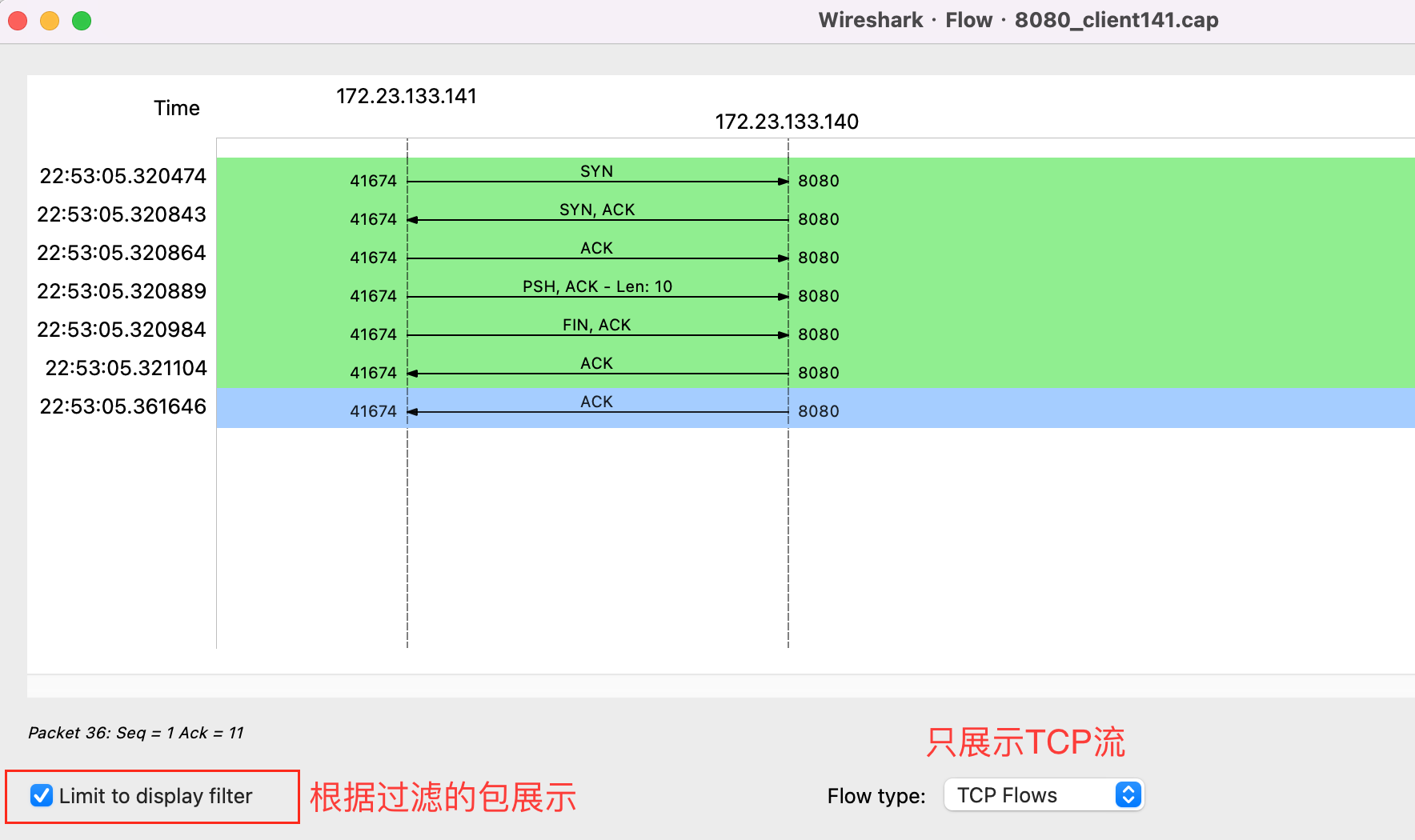1415x840 pixels.
Task: Select the FIN, ACK flow row
Action: pos(816,330)
